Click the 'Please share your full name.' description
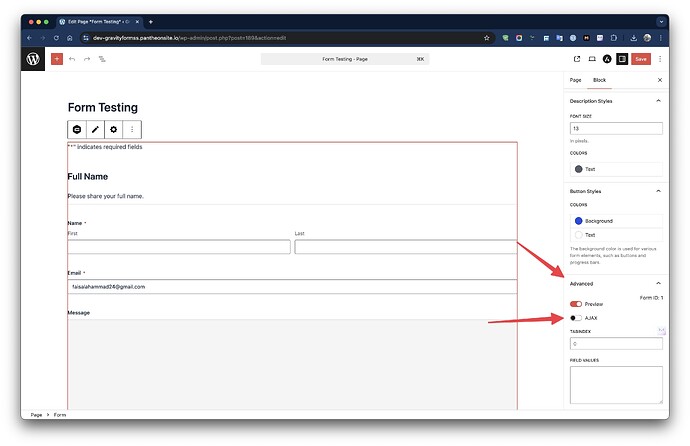The height and width of the screenshot is (446, 690). [x=106, y=196]
